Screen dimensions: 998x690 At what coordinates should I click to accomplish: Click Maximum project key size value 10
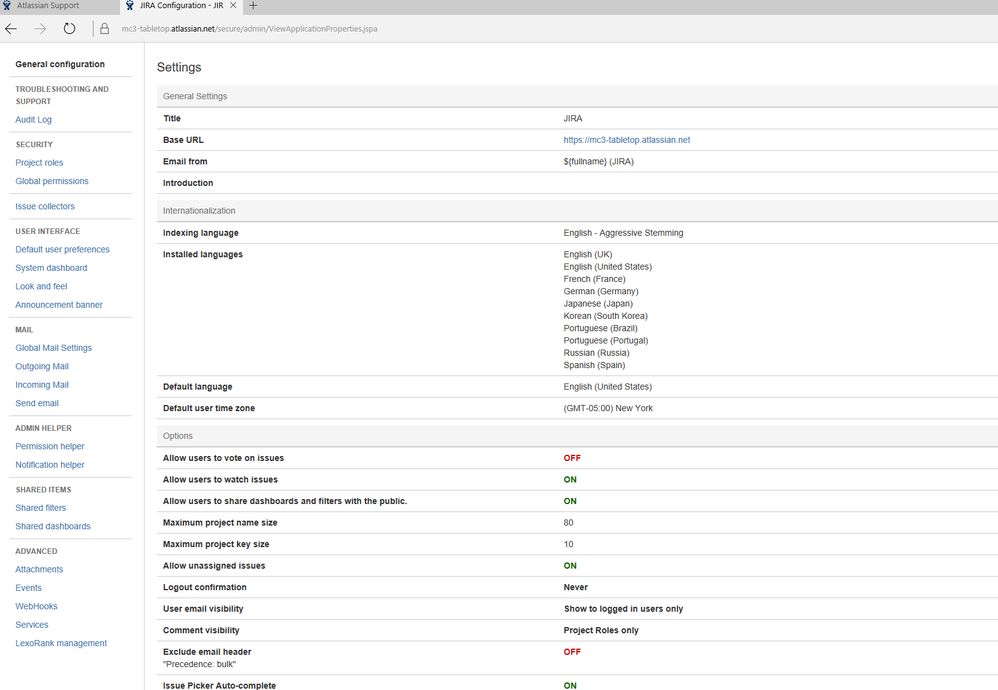(x=568, y=544)
